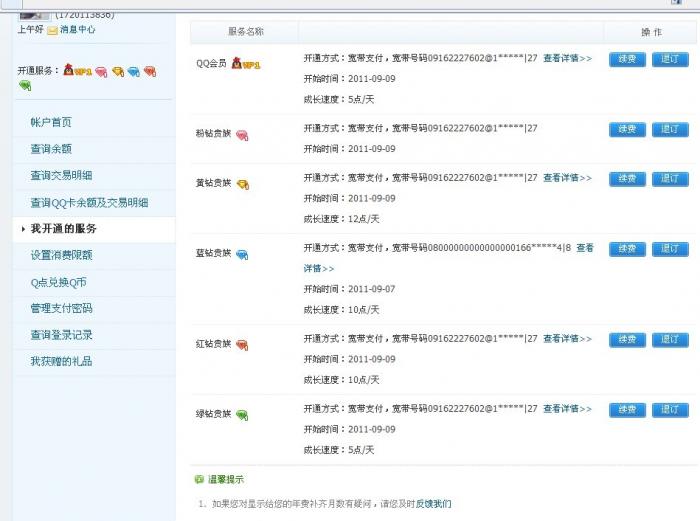This screenshot has height=521, width=700.
Task: Select 我开通的服务 in sidebar
Action: [63, 229]
